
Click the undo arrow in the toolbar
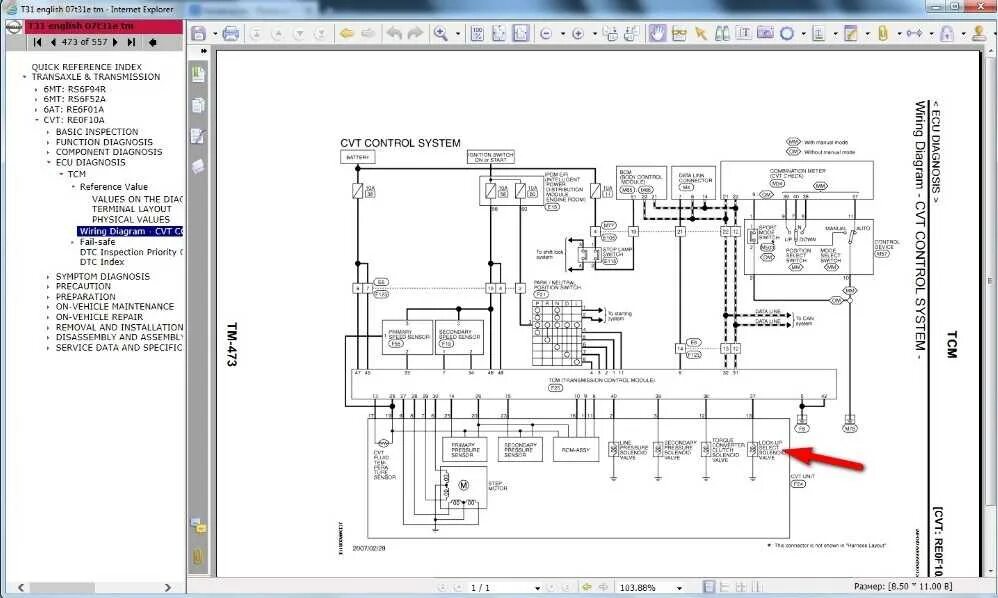393,33
